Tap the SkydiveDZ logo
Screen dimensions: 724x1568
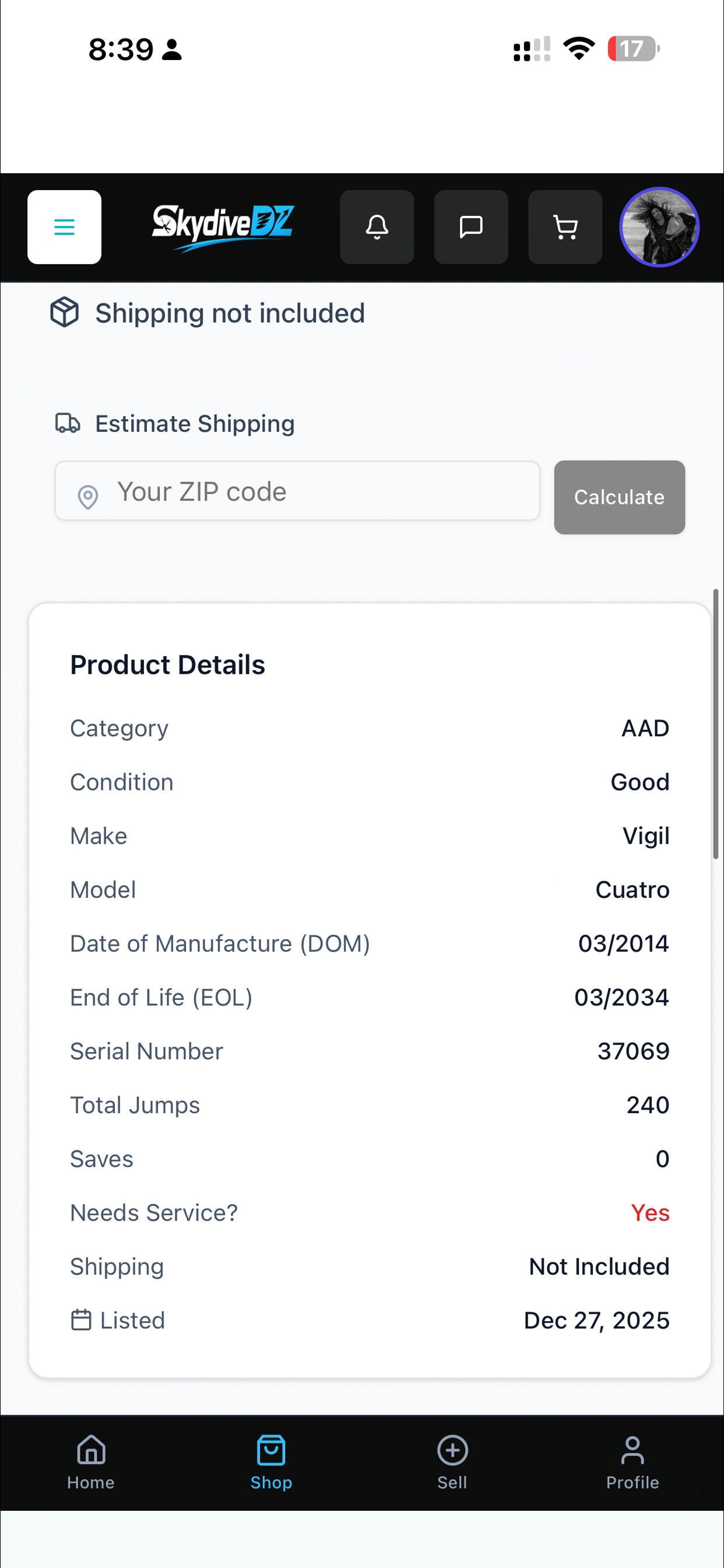coord(222,228)
